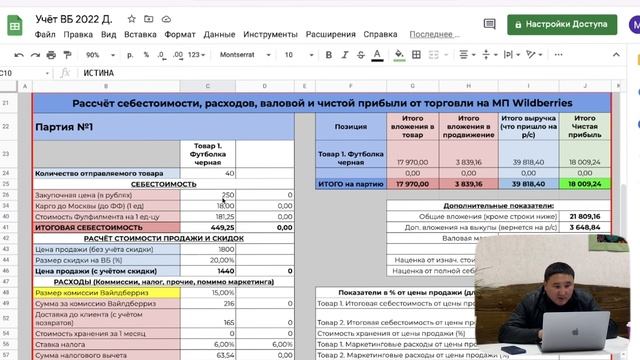Open vertical align options
The height and width of the screenshot is (360, 640).
coord(489,55)
